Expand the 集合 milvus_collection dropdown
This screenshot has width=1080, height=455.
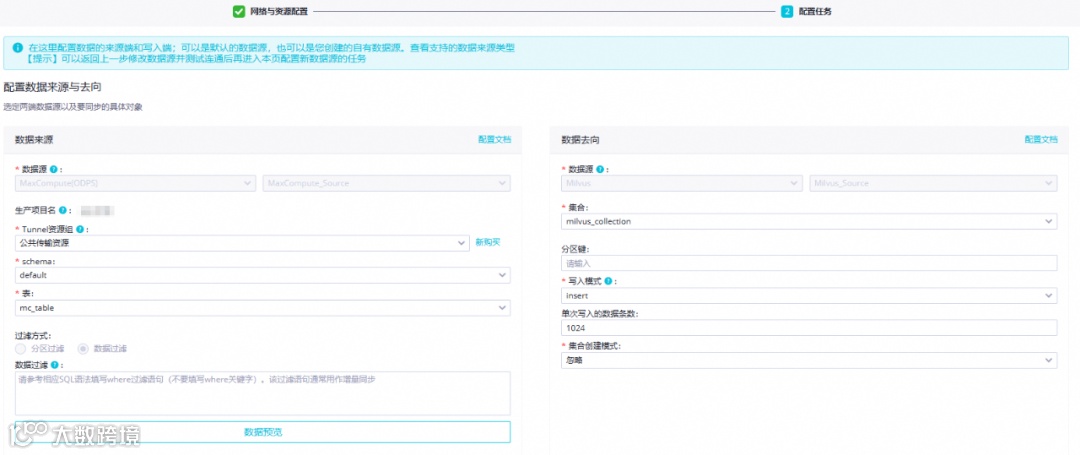point(809,222)
